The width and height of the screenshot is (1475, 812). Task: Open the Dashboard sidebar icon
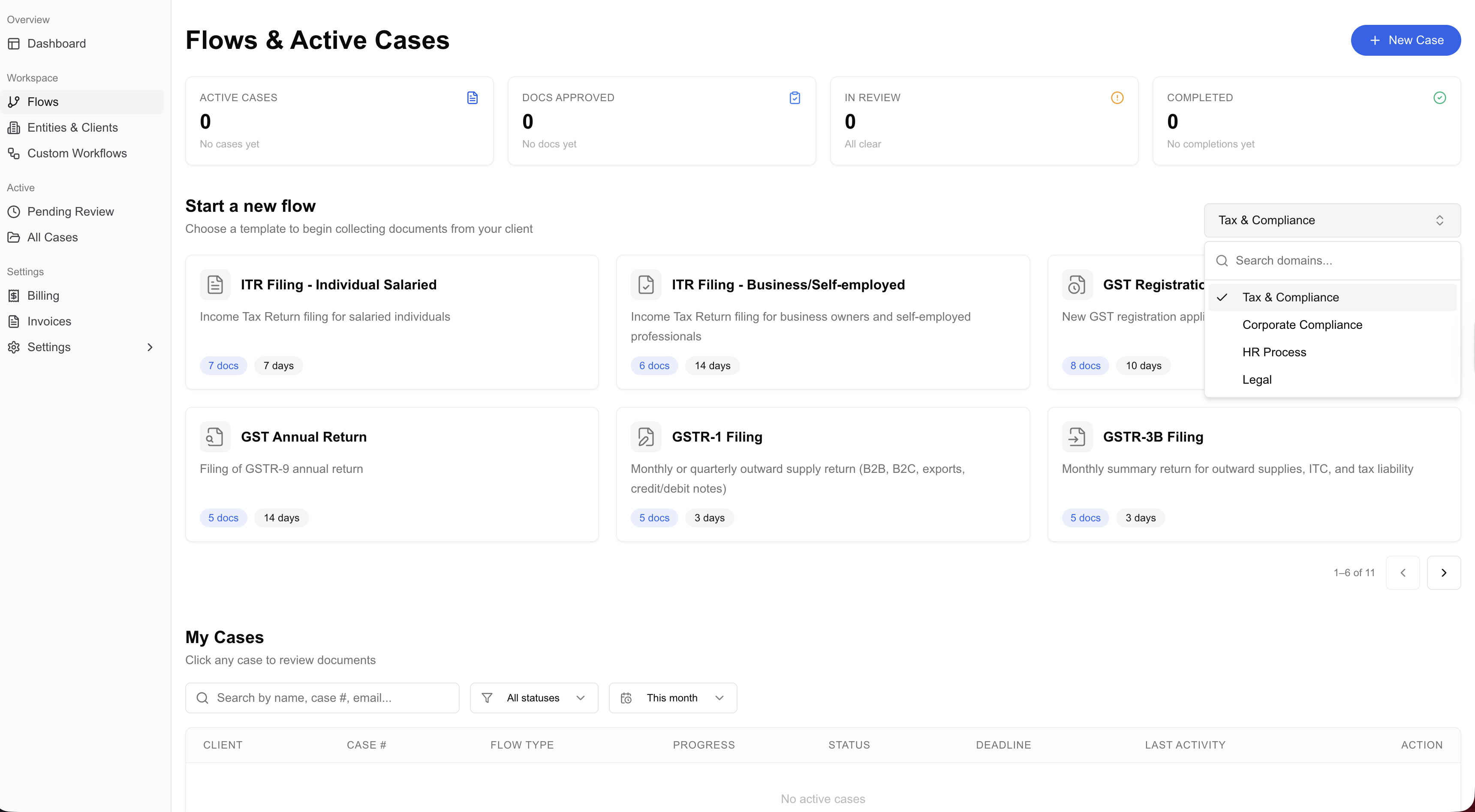14,44
